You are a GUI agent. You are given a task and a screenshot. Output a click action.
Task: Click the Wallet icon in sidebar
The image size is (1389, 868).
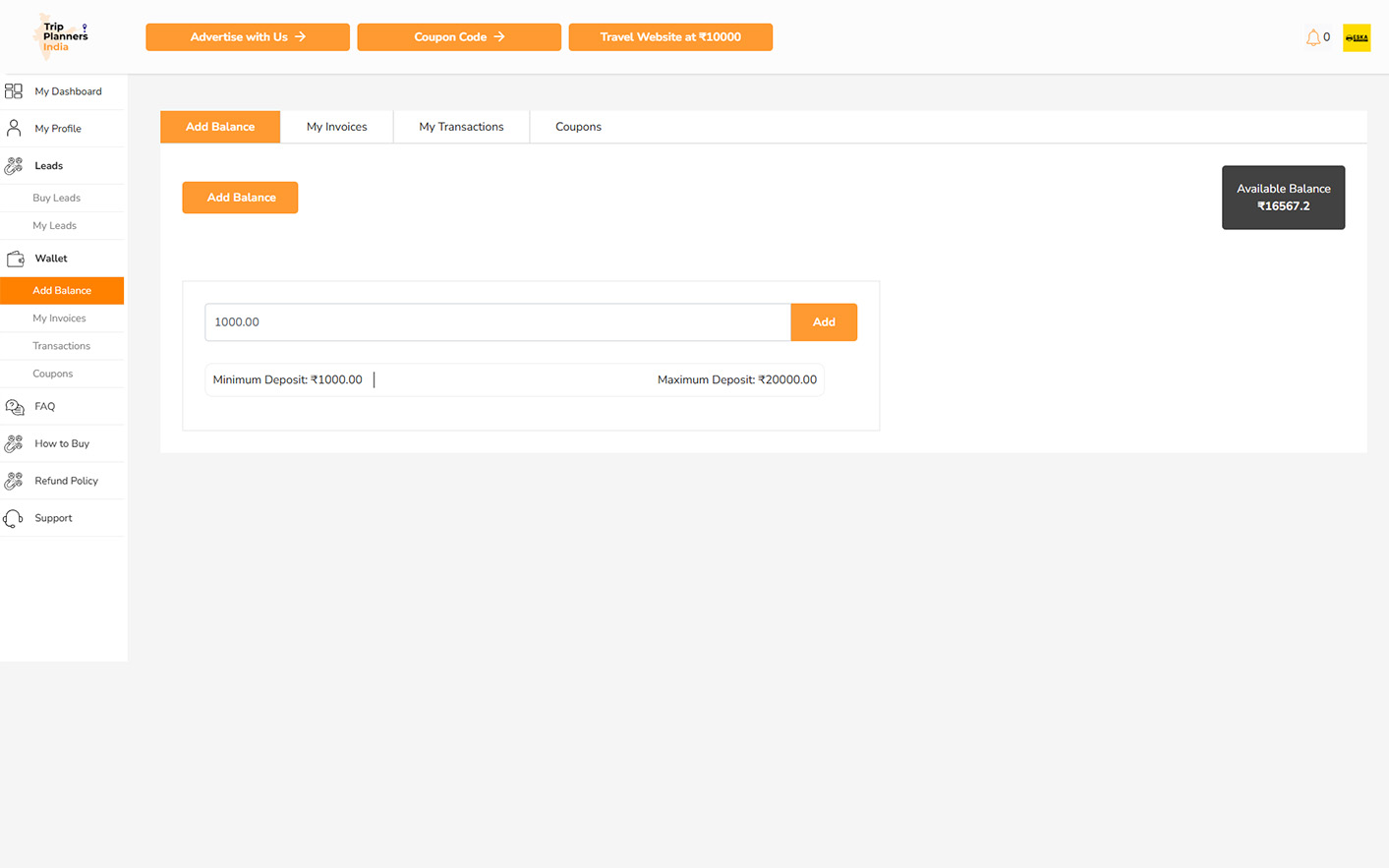pos(15,259)
